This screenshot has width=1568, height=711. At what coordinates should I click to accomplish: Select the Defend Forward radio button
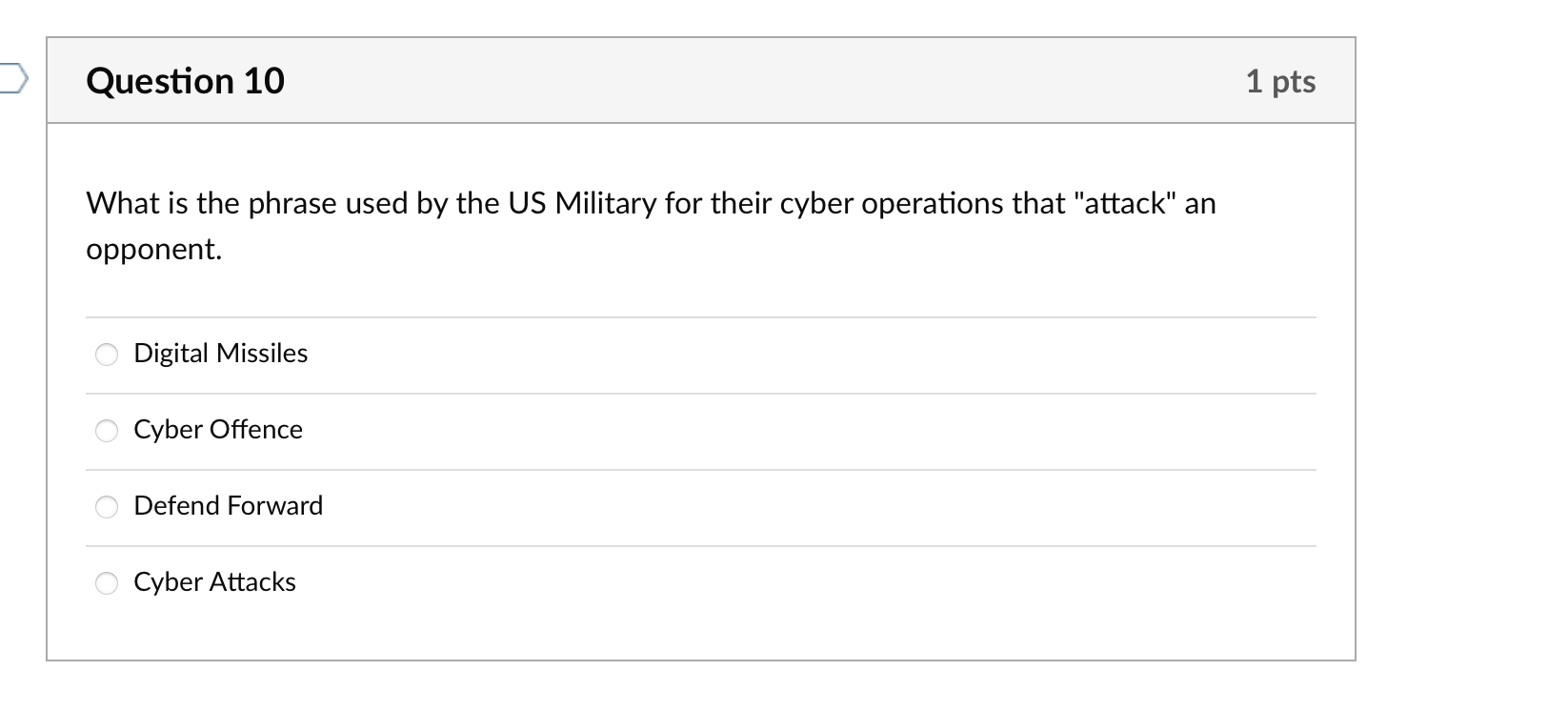[x=107, y=507]
